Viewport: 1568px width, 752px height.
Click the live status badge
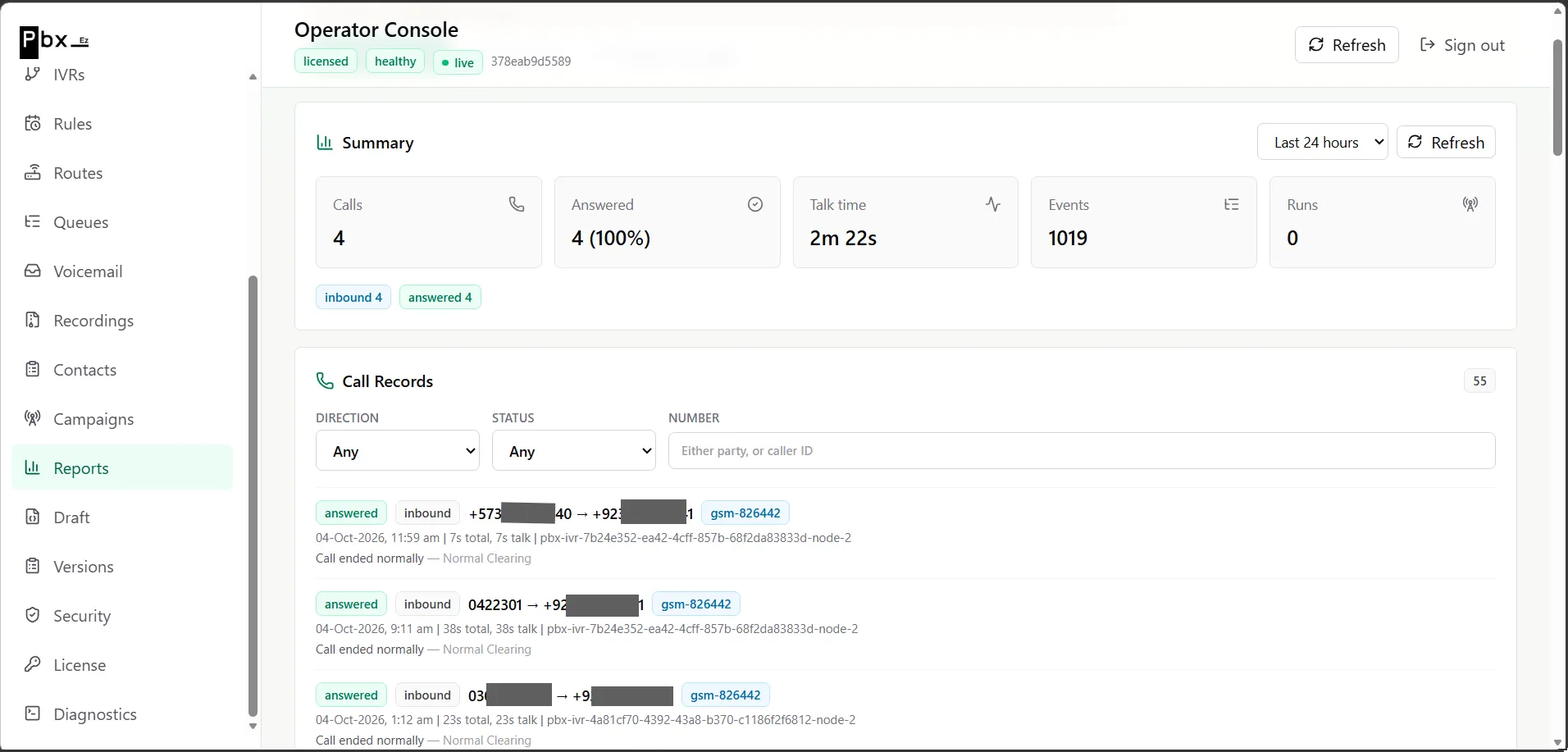click(x=458, y=62)
